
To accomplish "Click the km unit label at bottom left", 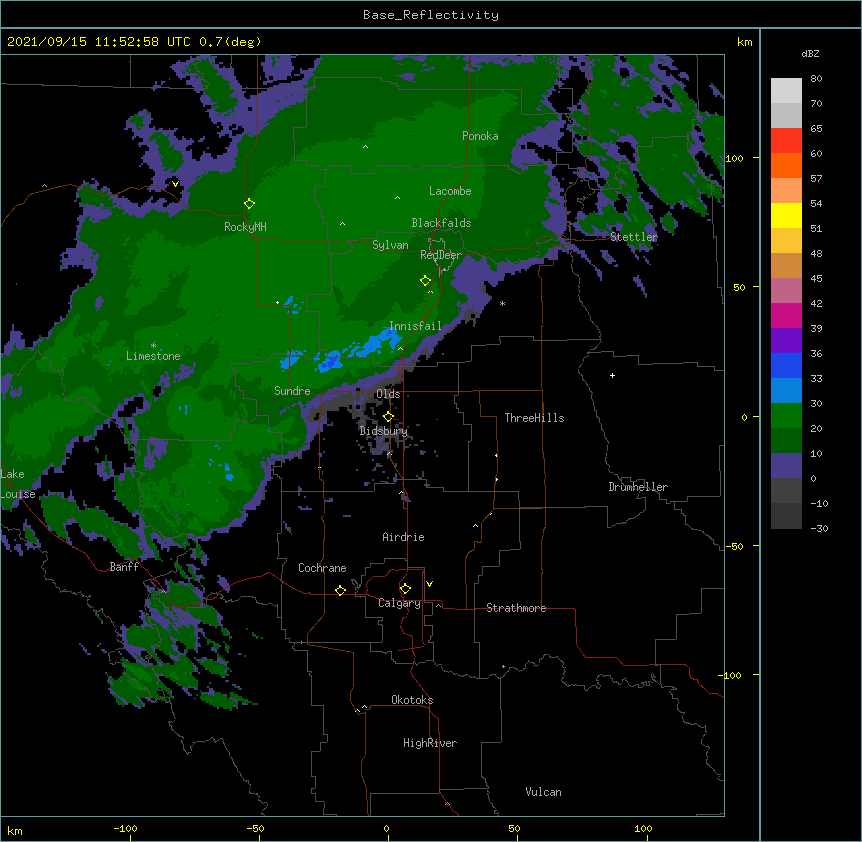I will [14, 830].
